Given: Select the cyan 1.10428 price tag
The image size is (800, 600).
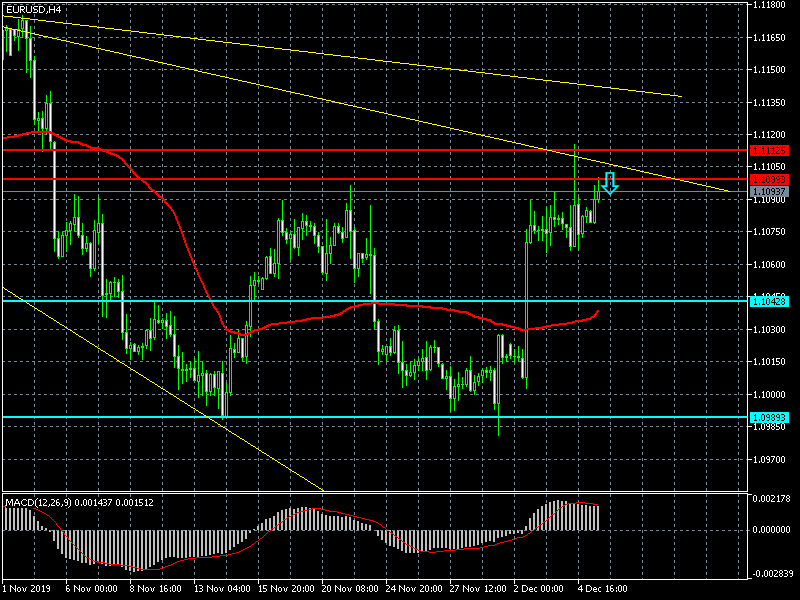Looking at the screenshot, I should click(769, 302).
